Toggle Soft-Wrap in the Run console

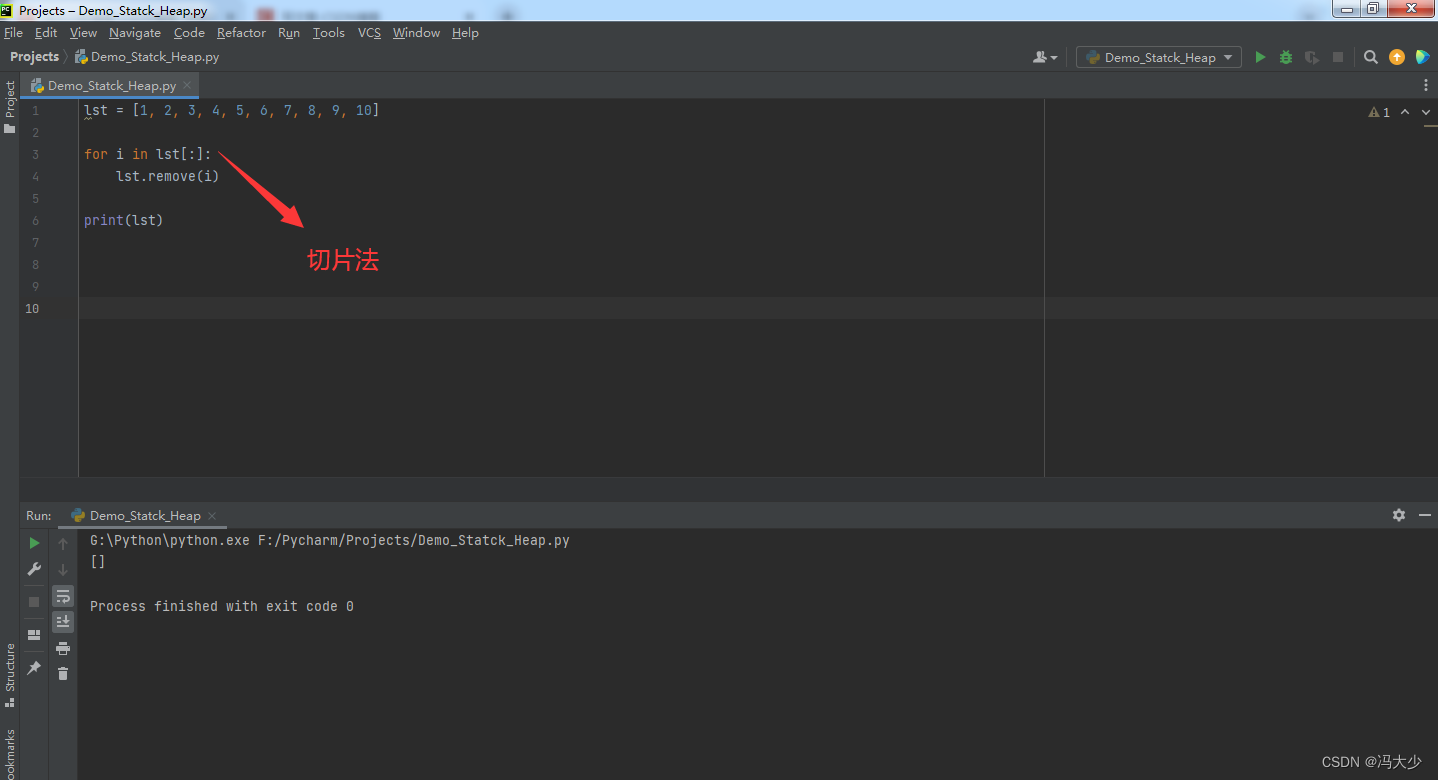(63, 596)
